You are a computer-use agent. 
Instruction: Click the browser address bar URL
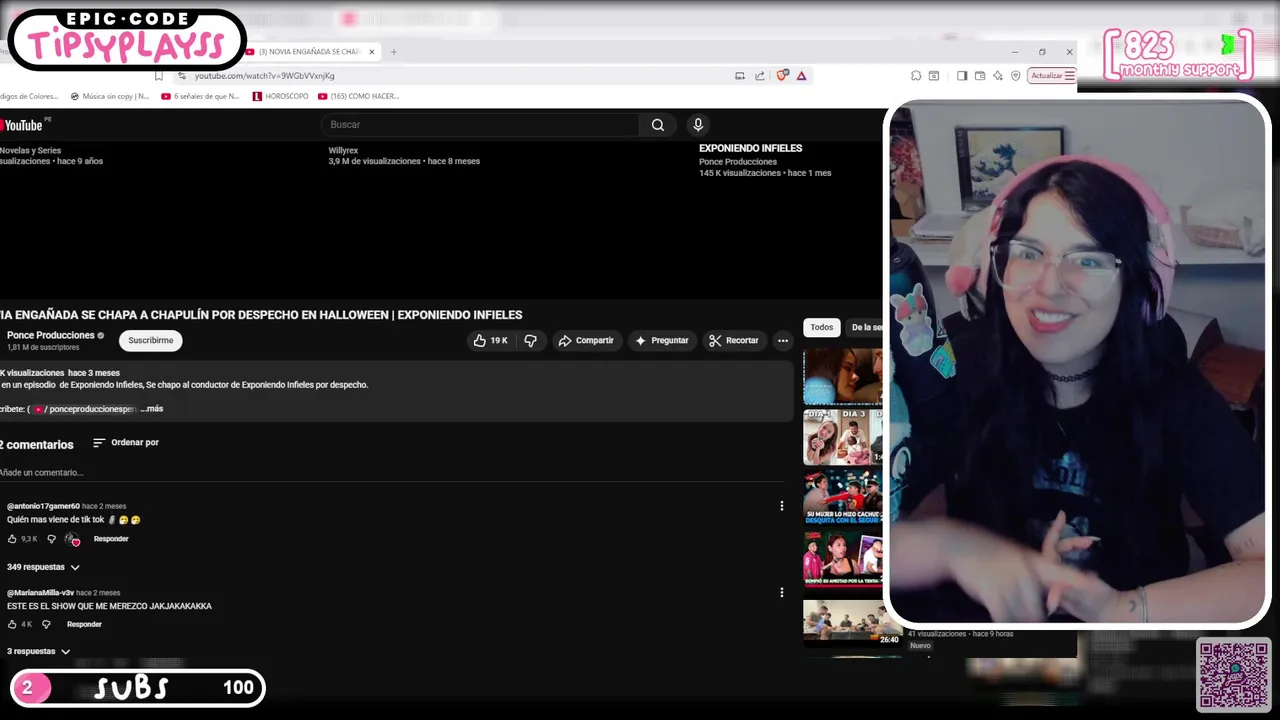pos(264,76)
